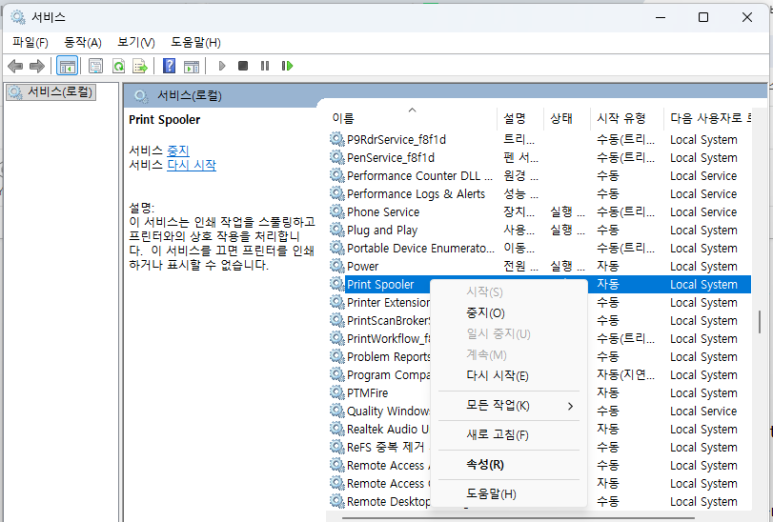
Task: Sort by the 상태 column header
Action: coord(567,118)
